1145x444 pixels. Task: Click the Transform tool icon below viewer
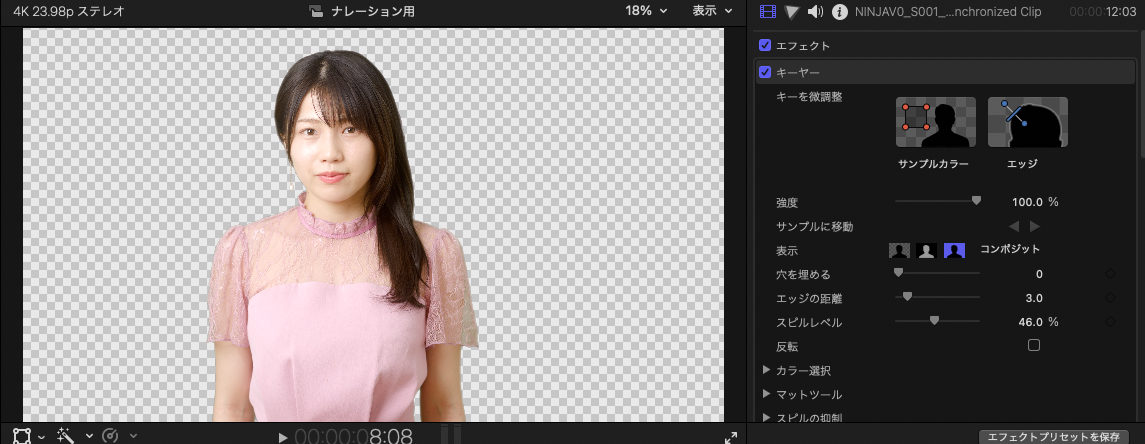[x=23, y=436]
